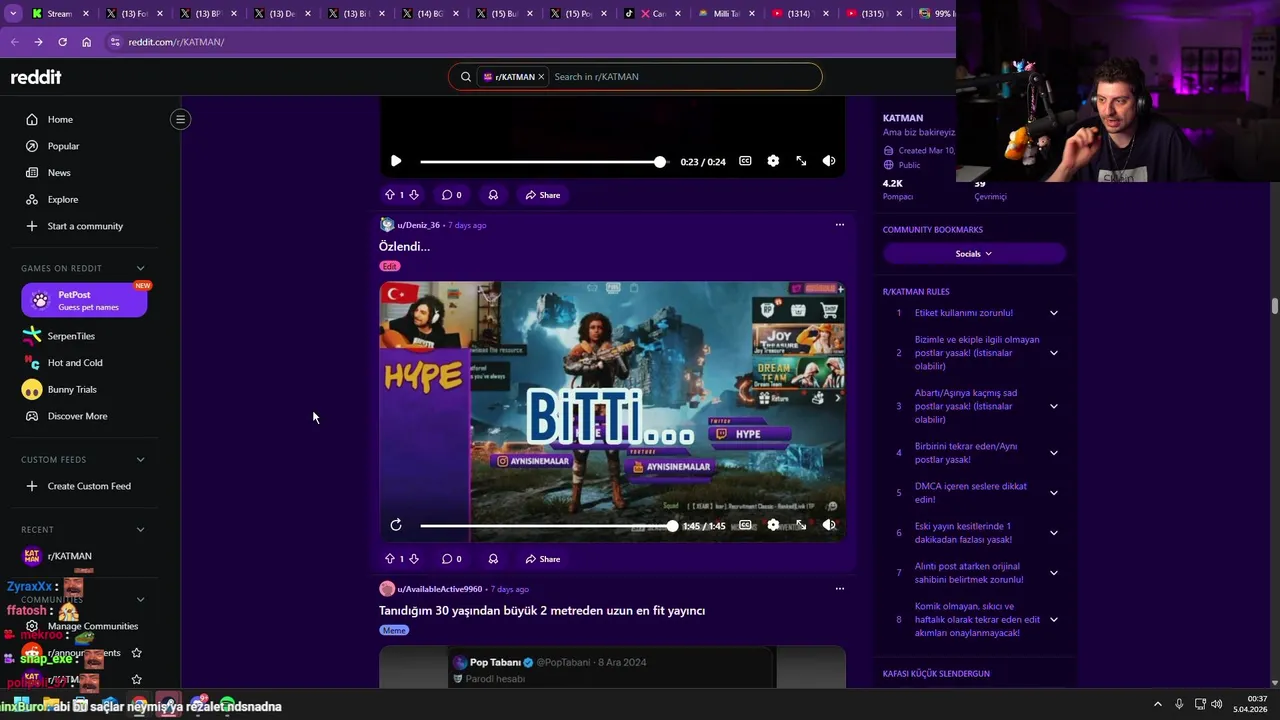Toggle captions on the top video

(x=745, y=161)
